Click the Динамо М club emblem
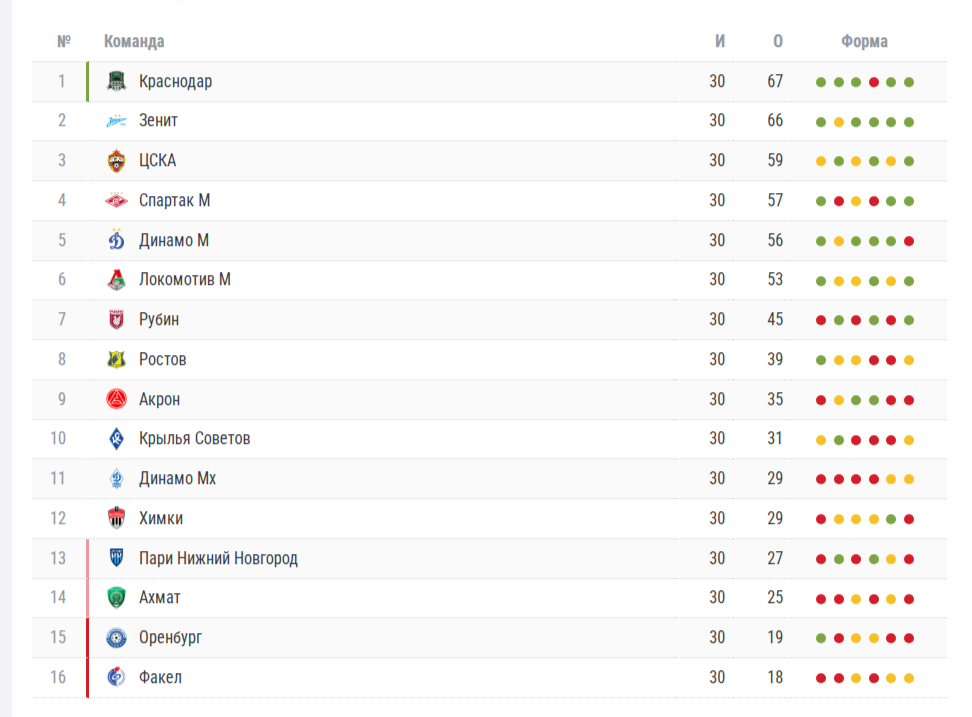The height and width of the screenshot is (717, 972). click(117, 240)
